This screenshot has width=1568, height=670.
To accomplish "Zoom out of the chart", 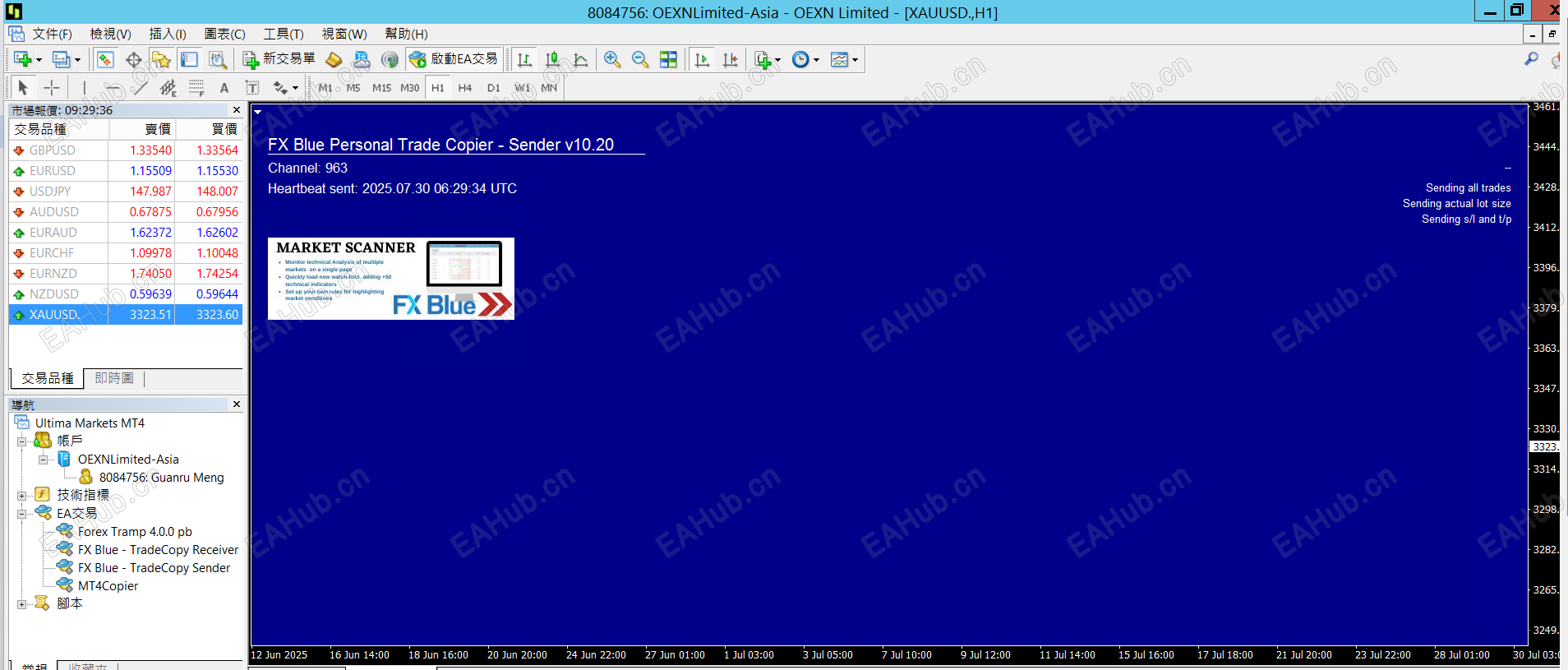I will 640,59.
